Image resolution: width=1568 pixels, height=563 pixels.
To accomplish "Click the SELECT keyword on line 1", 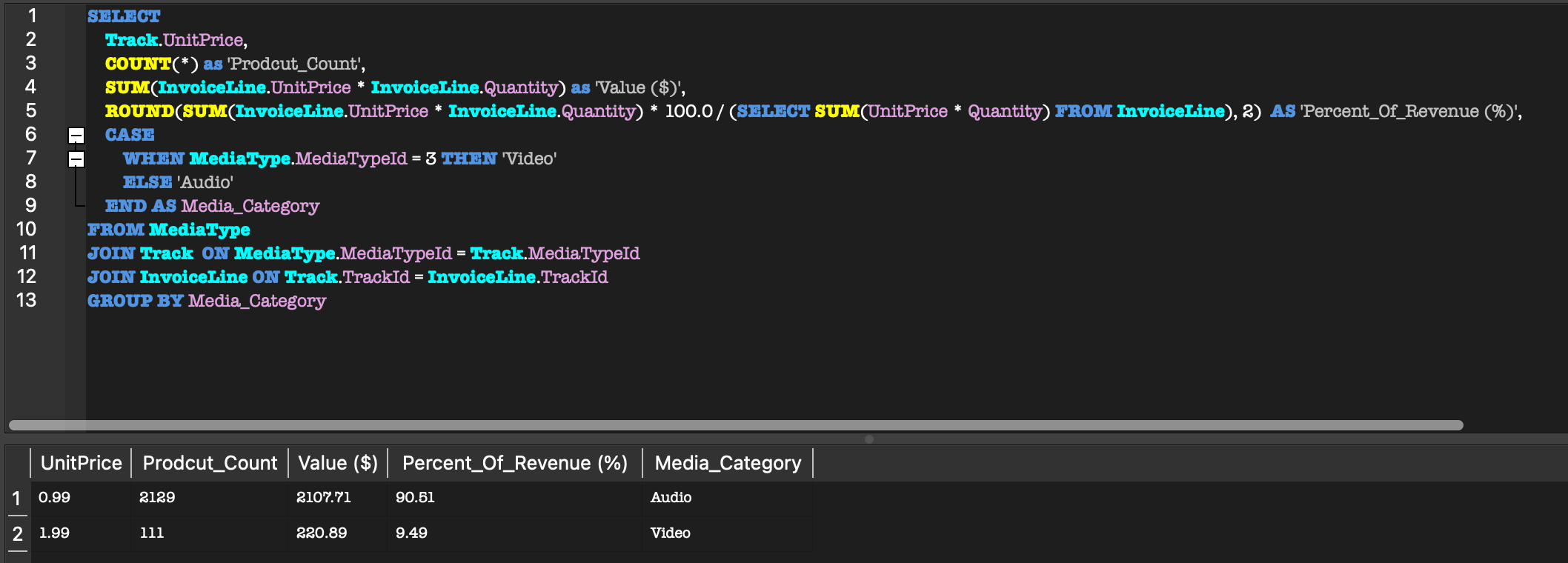I will tap(124, 16).
